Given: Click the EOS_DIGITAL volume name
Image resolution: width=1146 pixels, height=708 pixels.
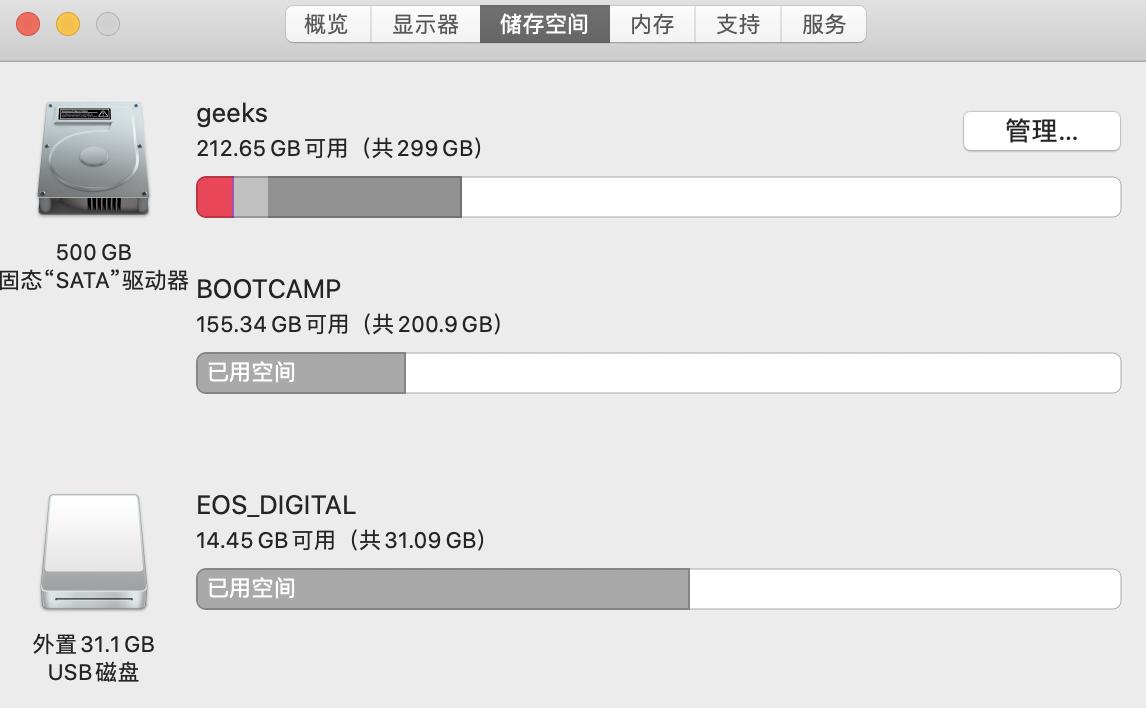Looking at the screenshot, I should coord(276,505).
